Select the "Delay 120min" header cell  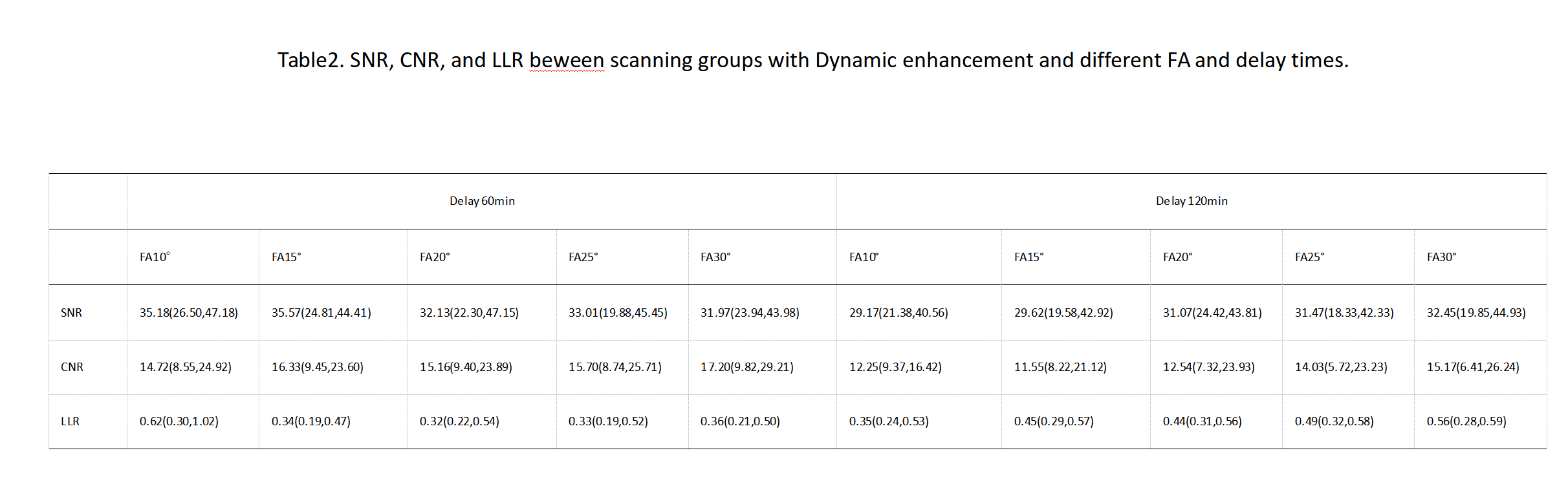[1192, 201]
